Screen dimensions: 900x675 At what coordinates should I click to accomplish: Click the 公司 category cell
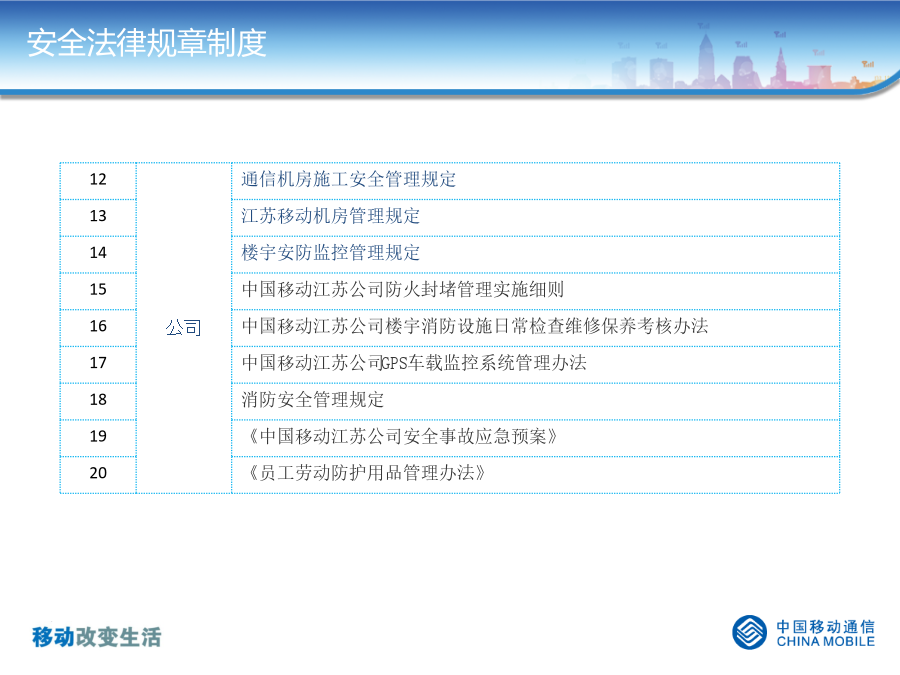click(x=184, y=328)
